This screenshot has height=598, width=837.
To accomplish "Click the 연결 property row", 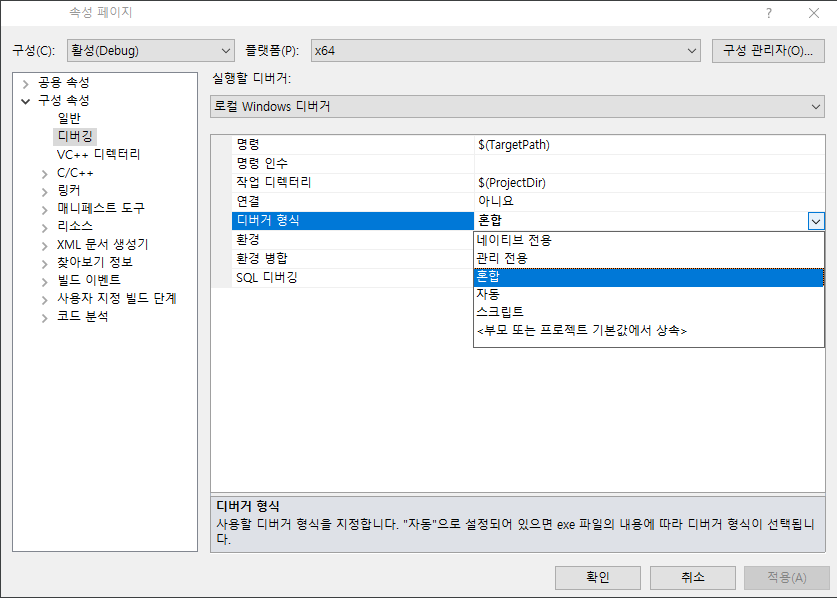I will click(x=353, y=201).
